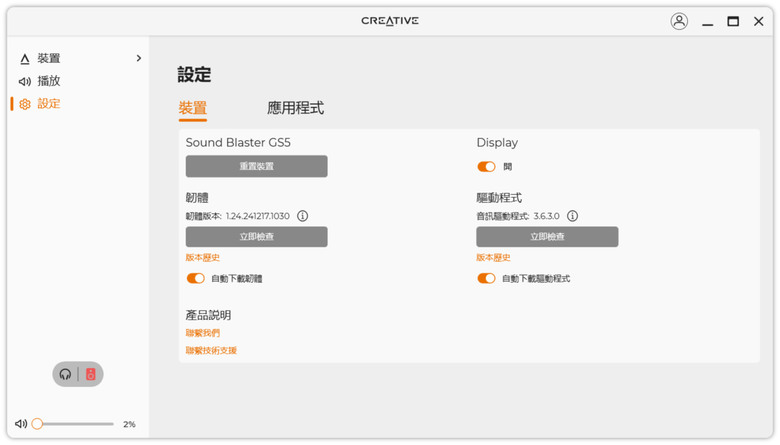Screen dimensions: 780x445
Task: Check firmware with 立即檢查 button
Action: click(257, 237)
